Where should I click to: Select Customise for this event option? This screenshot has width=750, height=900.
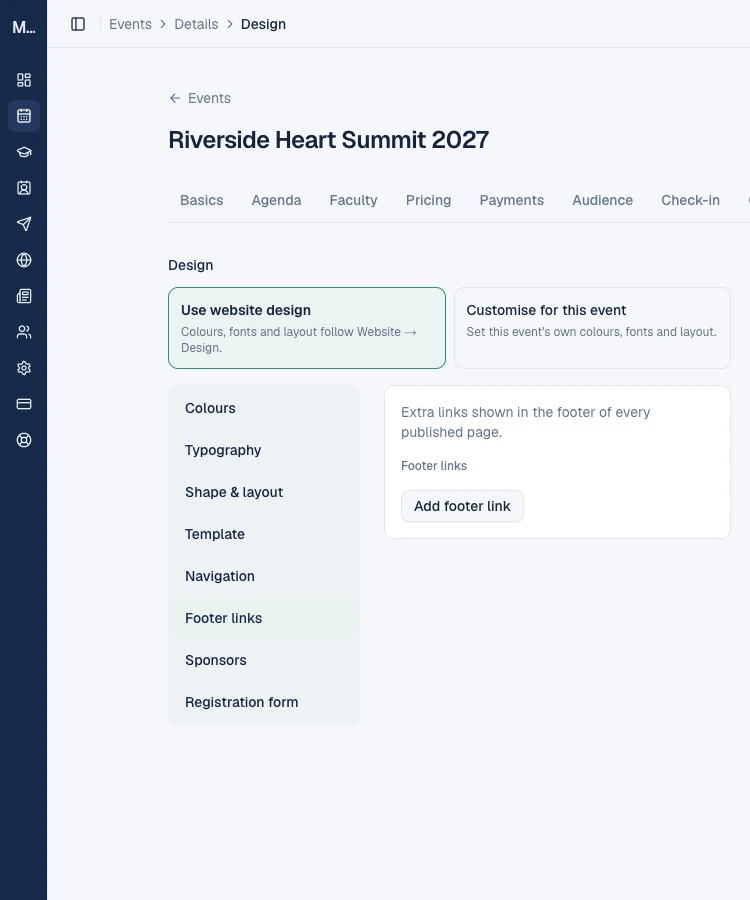click(x=592, y=328)
